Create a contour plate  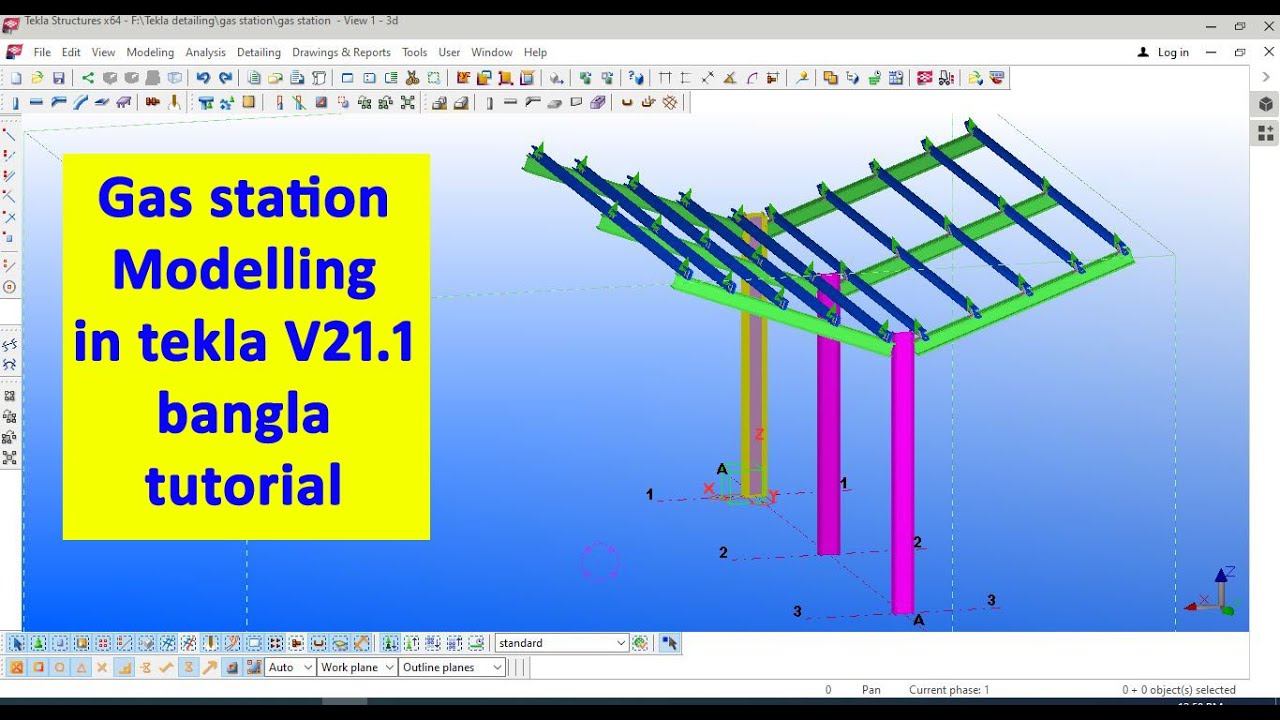coord(101,101)
